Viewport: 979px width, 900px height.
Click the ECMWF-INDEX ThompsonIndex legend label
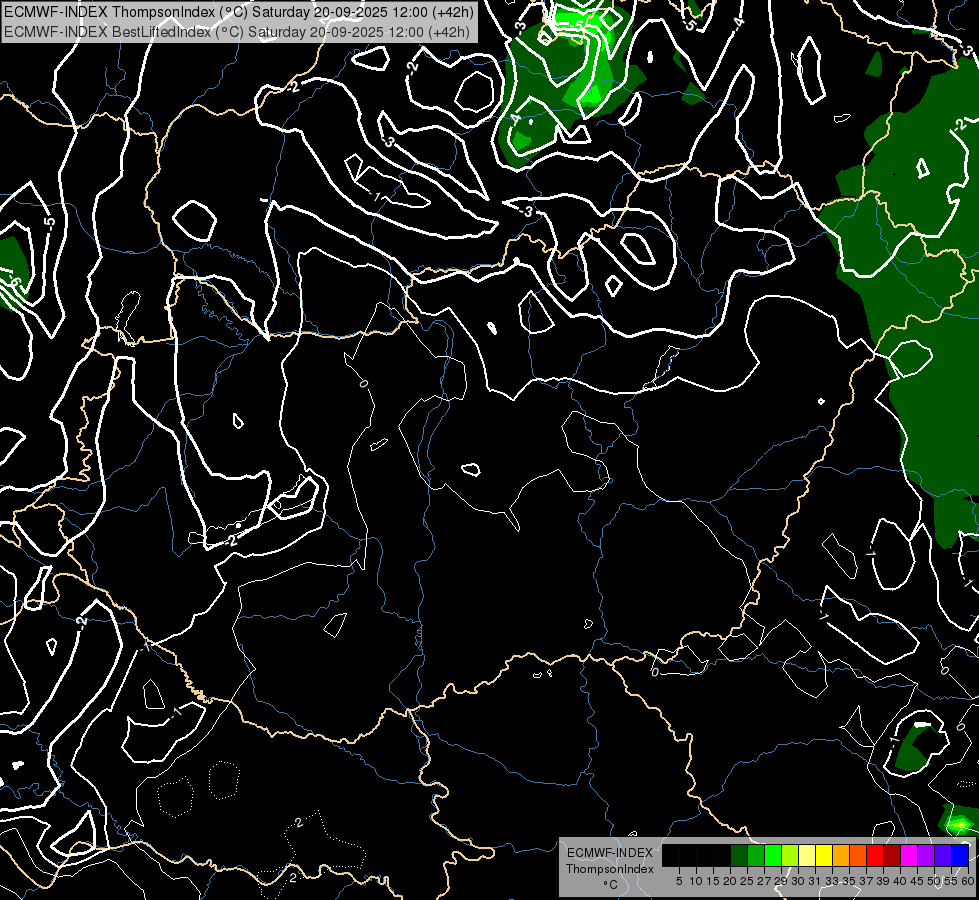(x=609, y=860)
